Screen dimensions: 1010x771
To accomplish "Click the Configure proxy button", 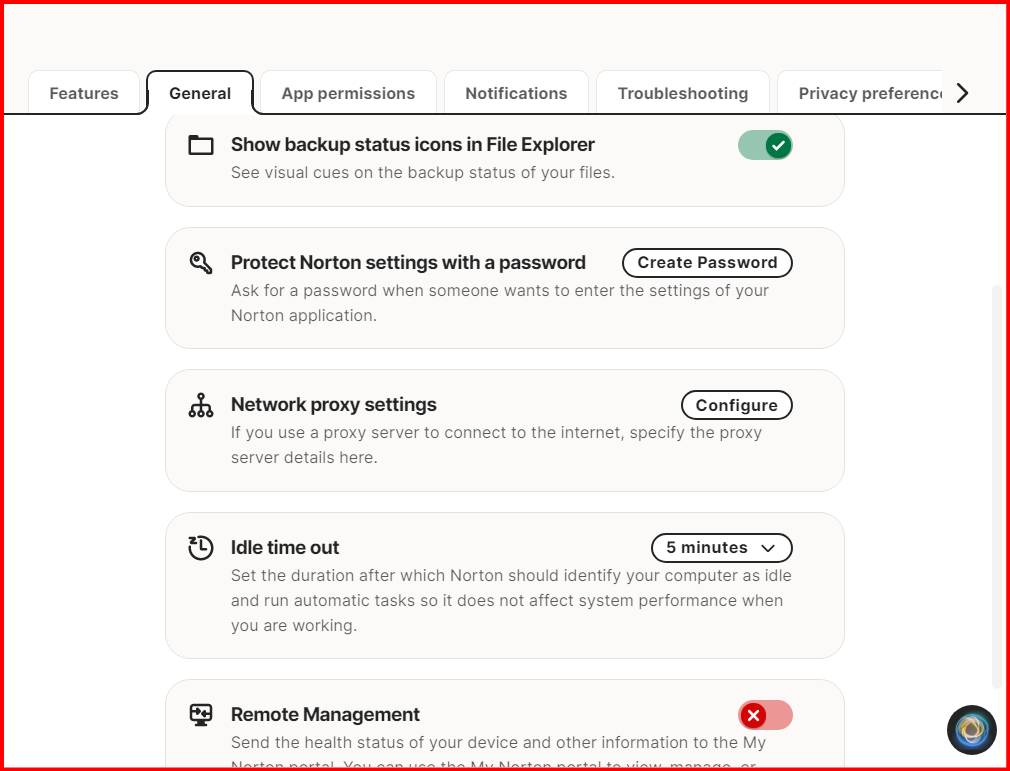I will 736,405.
